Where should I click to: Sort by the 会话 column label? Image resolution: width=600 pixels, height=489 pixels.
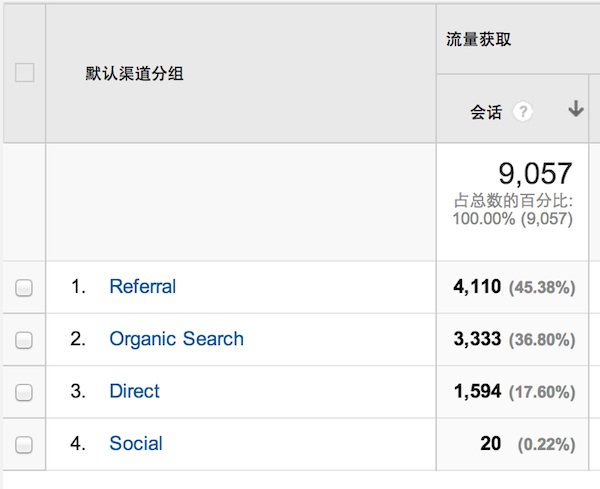point(486,112)
